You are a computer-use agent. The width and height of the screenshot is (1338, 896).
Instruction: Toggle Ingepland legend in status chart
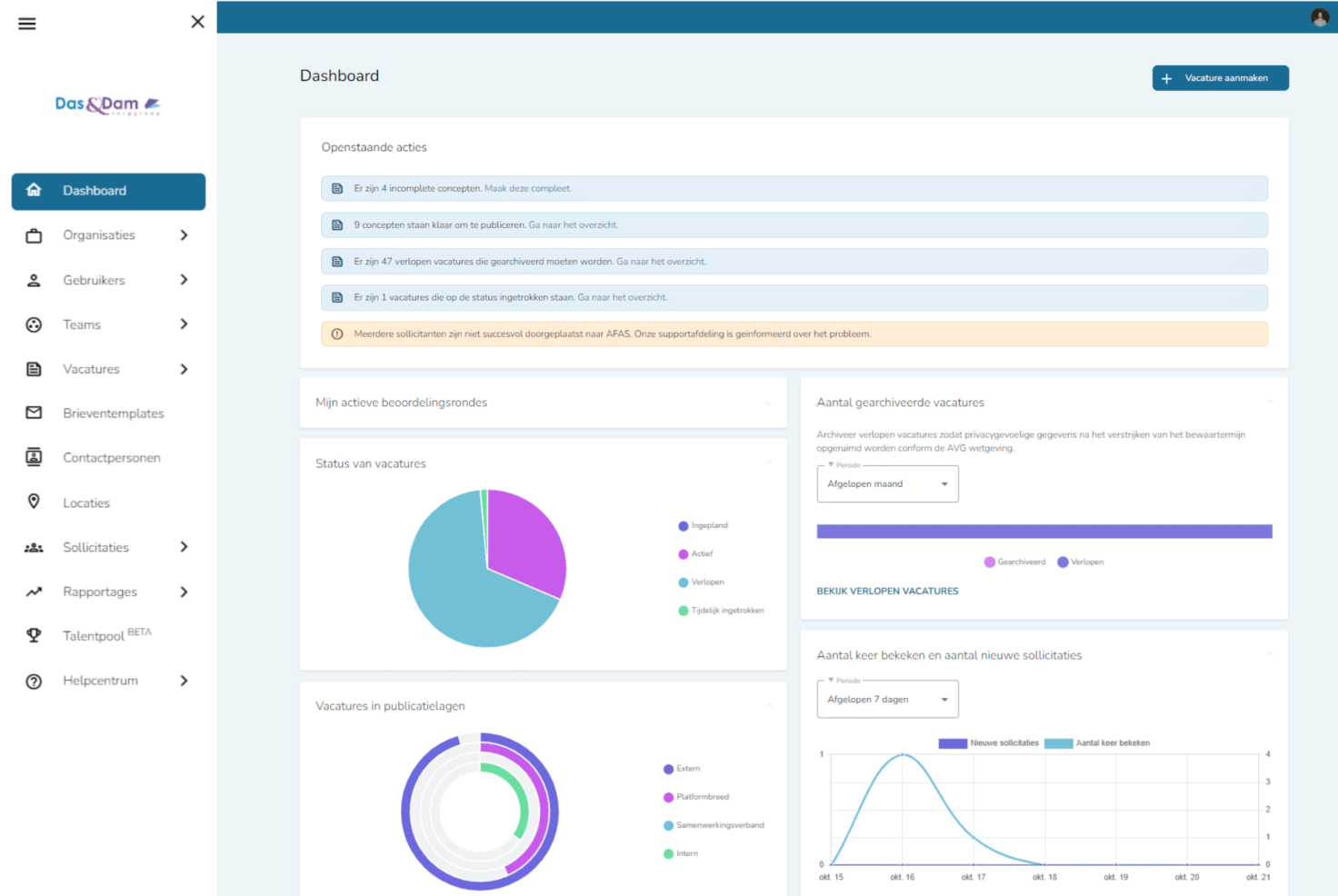click(703, 526)
